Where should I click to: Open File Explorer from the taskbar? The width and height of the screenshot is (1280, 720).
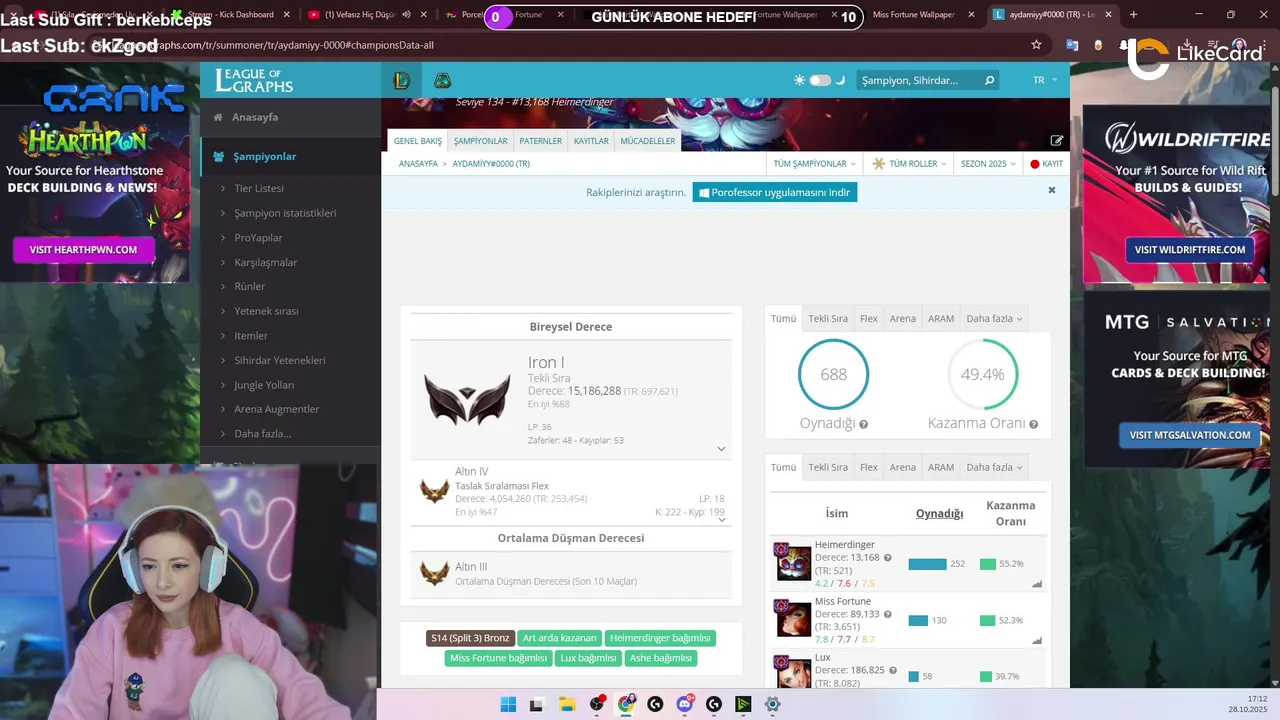[x=566, y=704]
